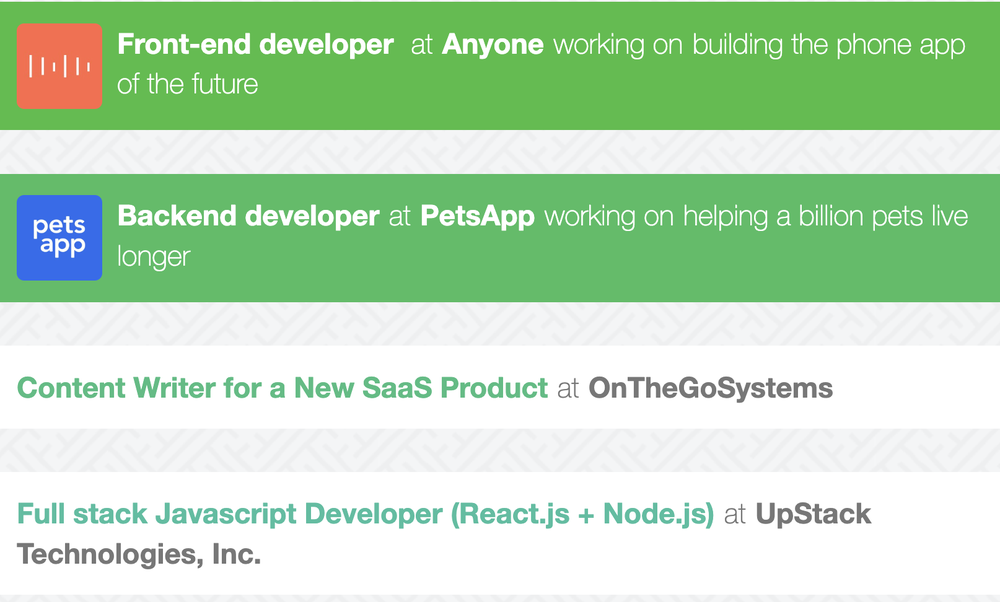Click the PetsApp blue logo icon
Screen dimensions: 1000x602
pyautogui.click(x=59, y=237)
